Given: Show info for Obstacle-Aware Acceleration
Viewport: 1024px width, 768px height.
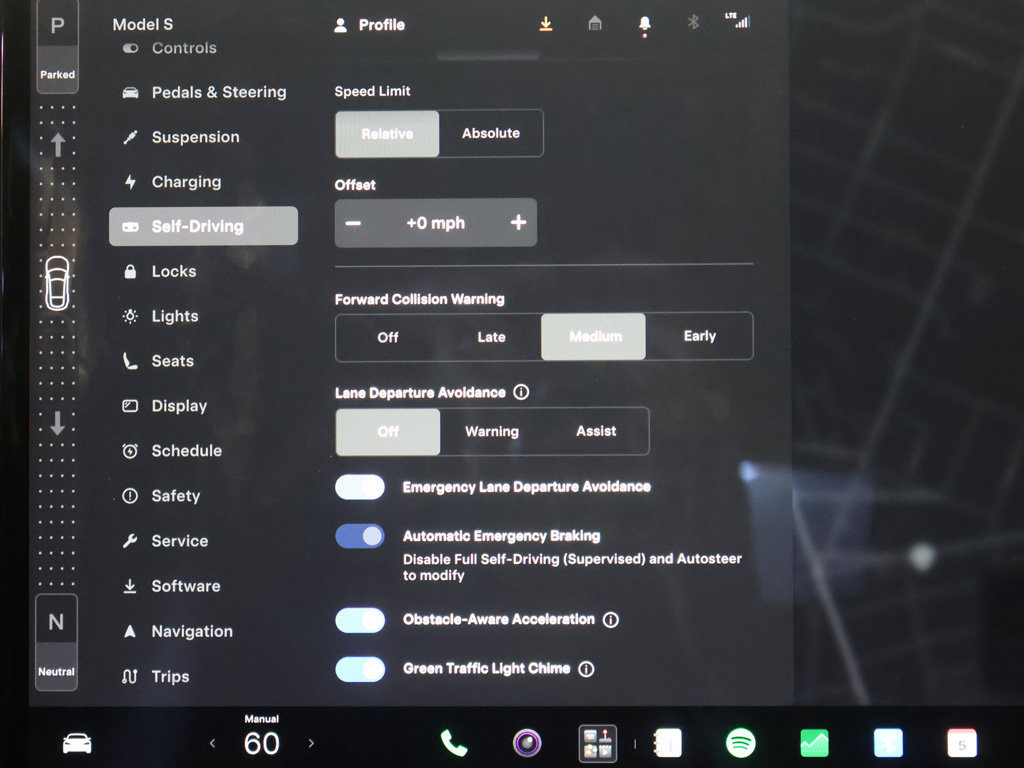Looking at the screenshot, I should coord(611,620).
